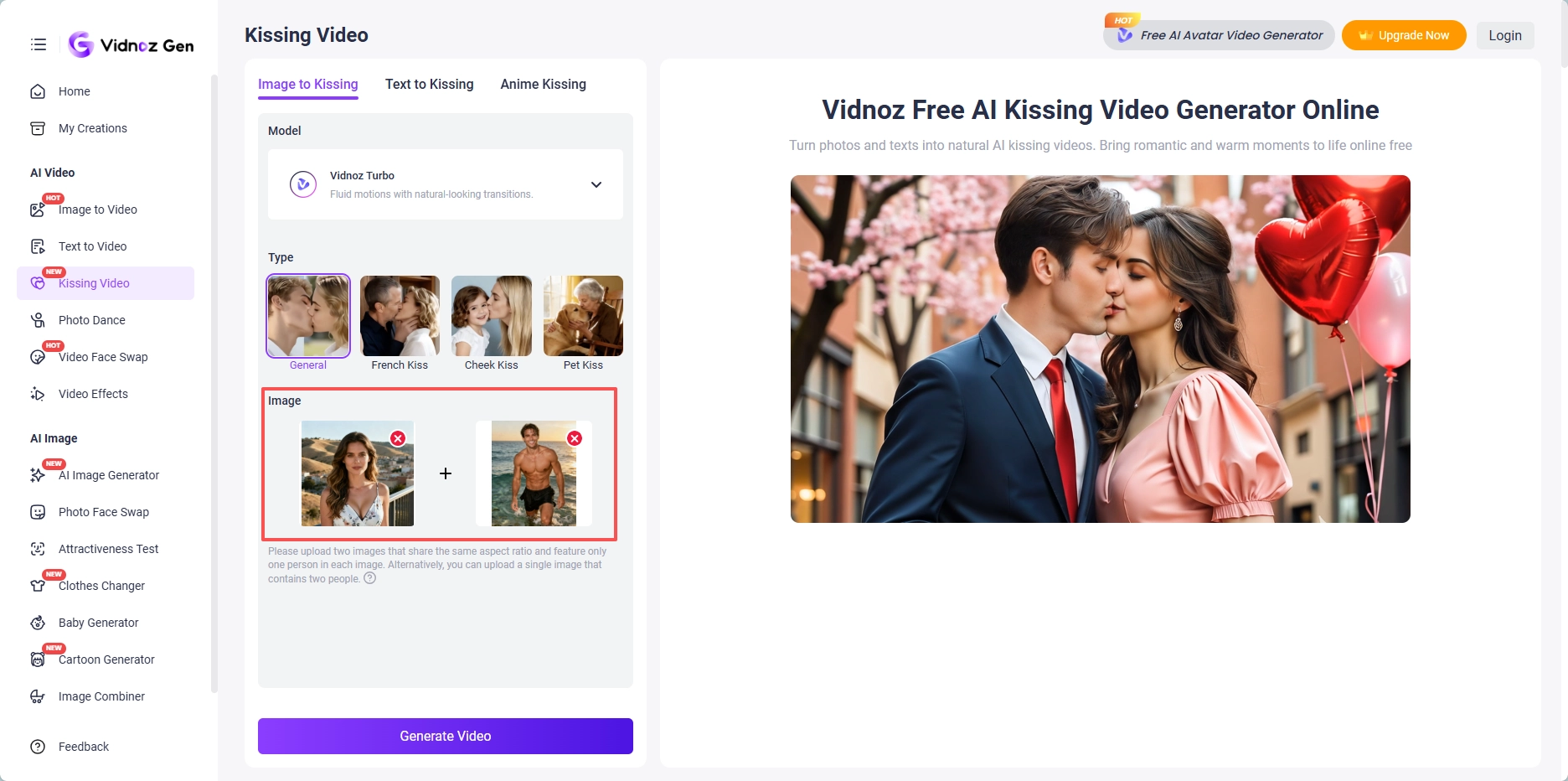Screen dimensions: 1568x781
Task: Click the Upgrade Now button
Action: 1404,35
